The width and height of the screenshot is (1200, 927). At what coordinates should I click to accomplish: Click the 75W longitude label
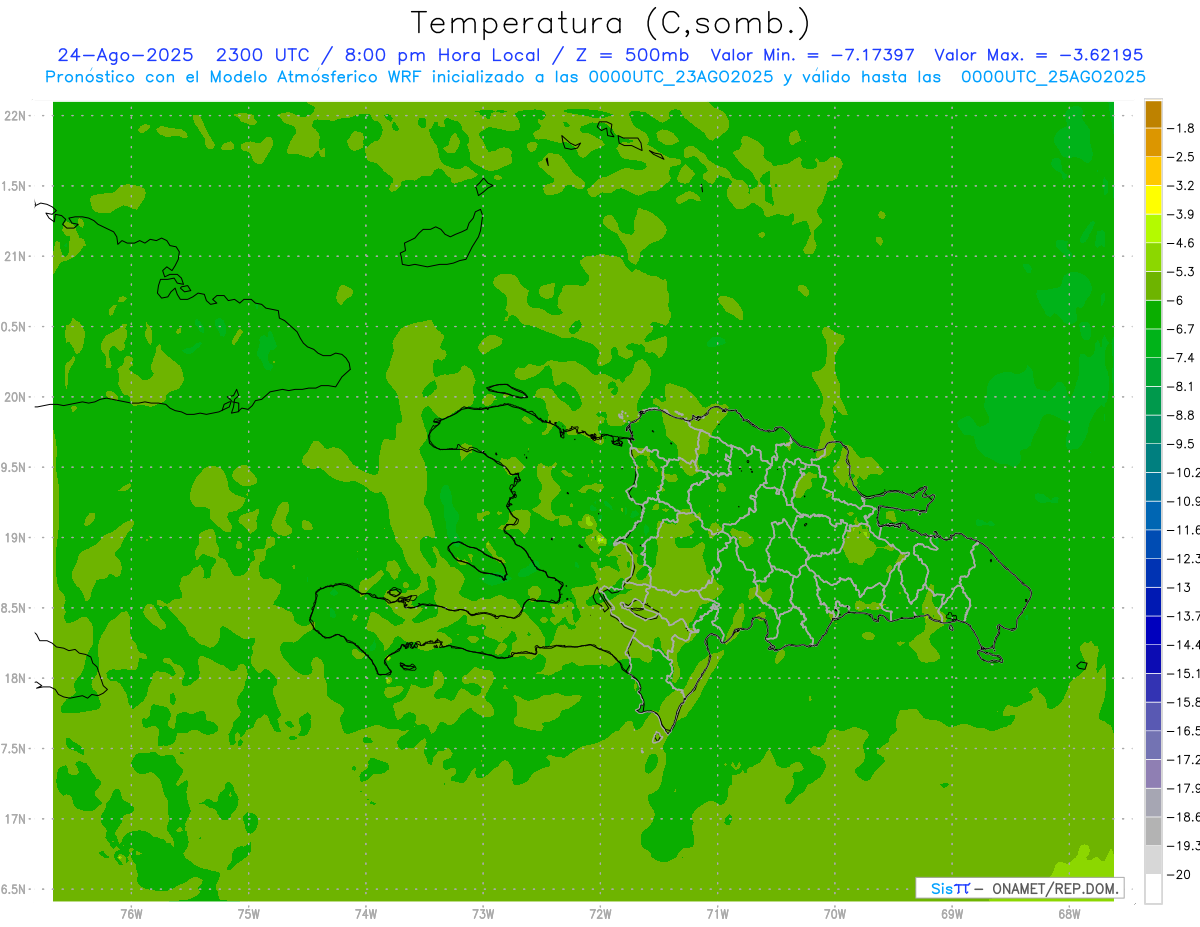(249, 913)
